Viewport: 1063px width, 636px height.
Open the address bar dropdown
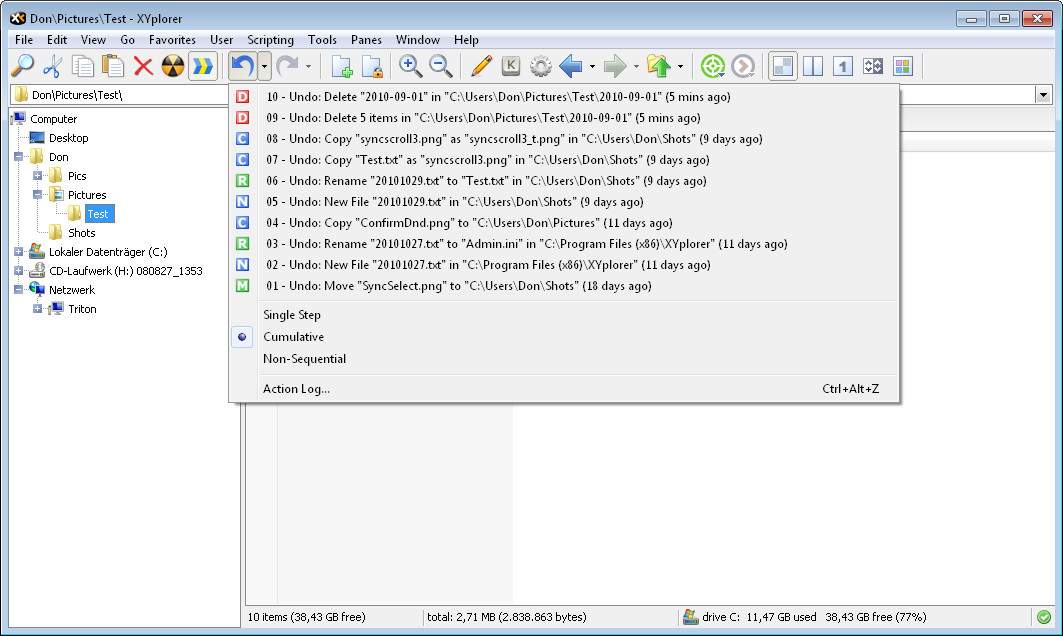[1043, 95]
